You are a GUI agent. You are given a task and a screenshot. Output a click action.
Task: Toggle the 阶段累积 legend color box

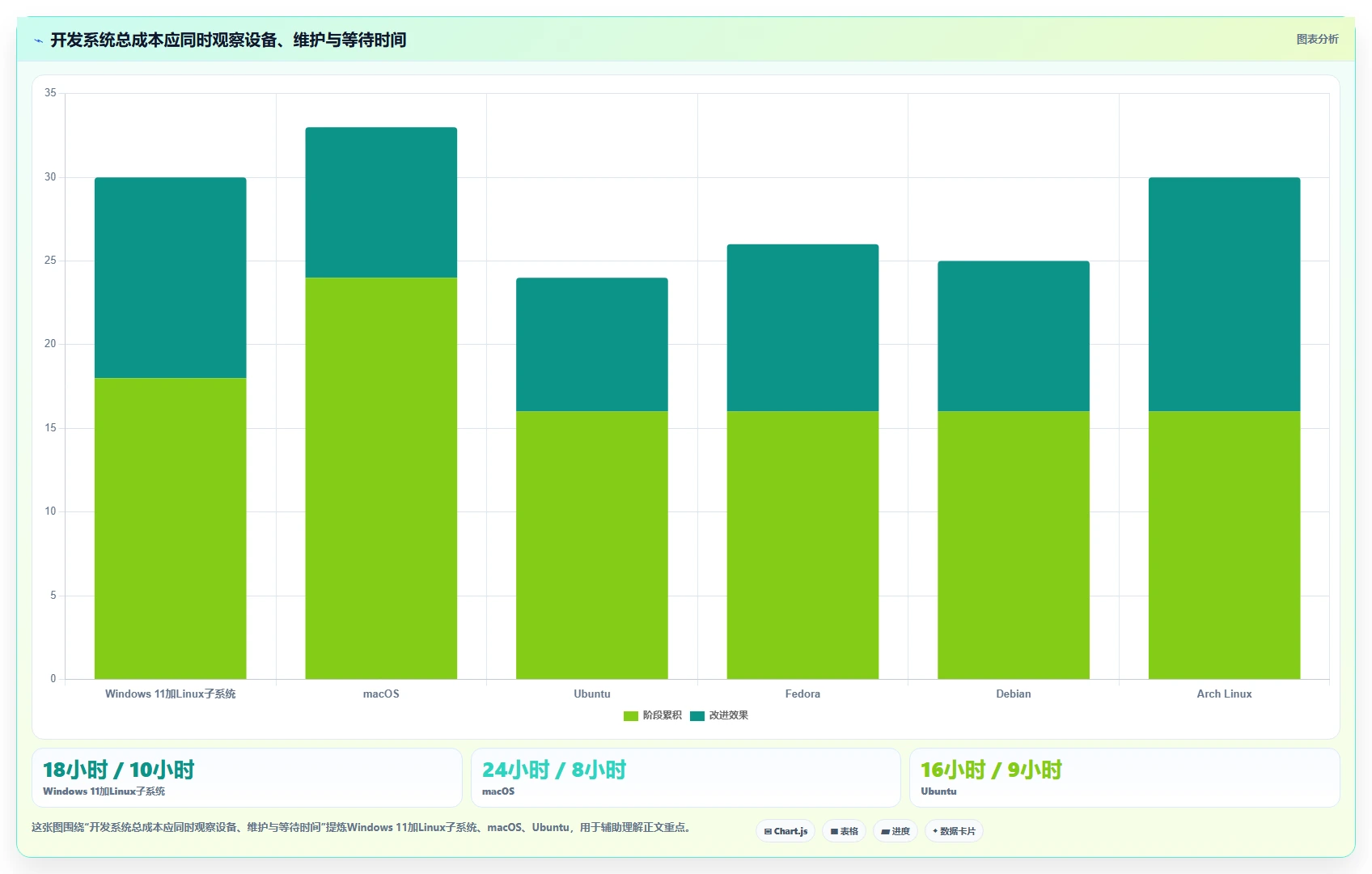point(631,715)
